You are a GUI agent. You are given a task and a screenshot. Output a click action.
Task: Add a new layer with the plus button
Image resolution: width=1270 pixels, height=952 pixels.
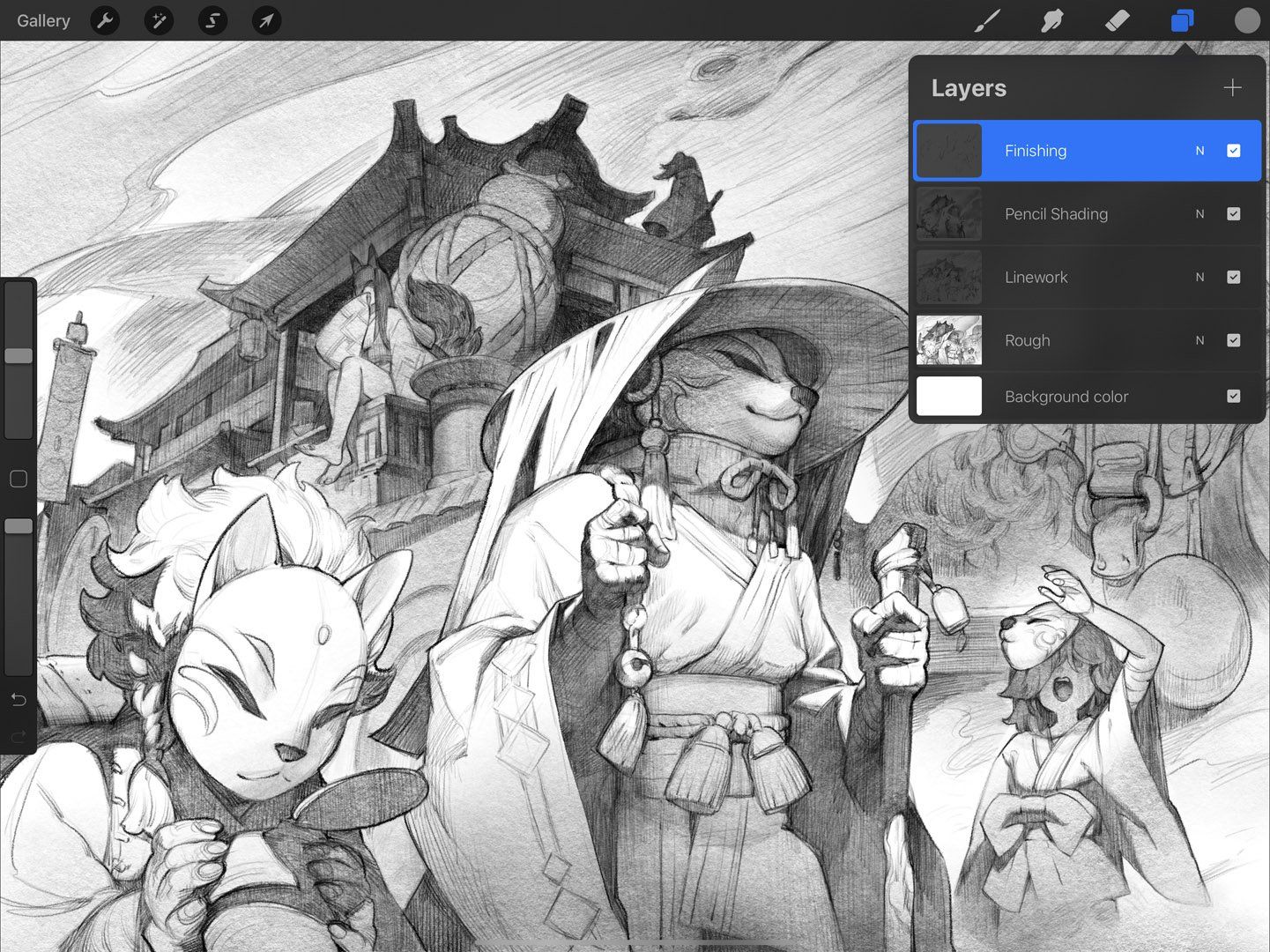[1231, 87]
